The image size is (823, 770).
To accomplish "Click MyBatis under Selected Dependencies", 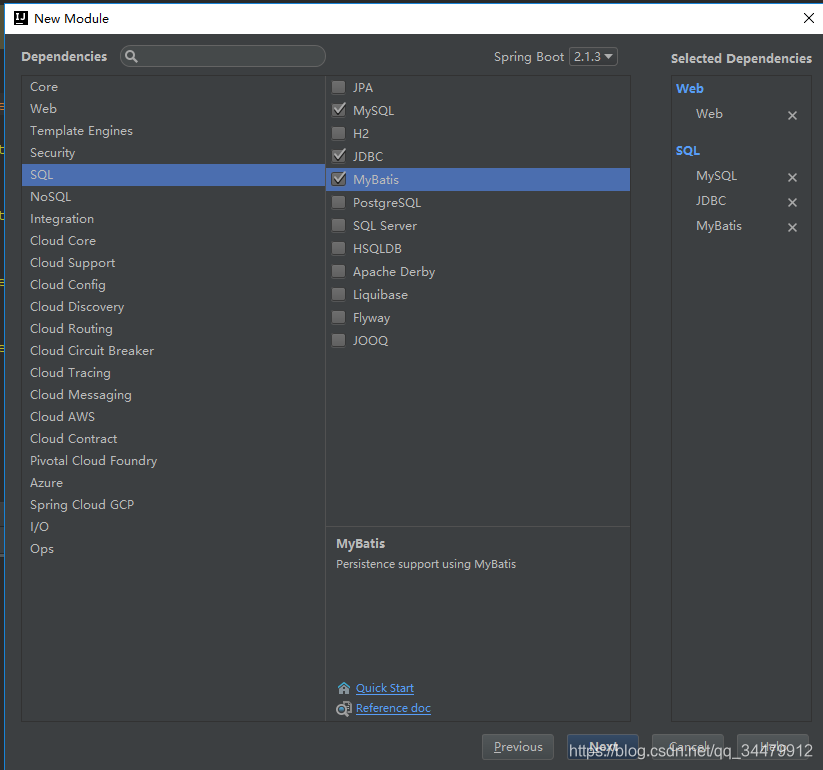I will click(719, 226).
